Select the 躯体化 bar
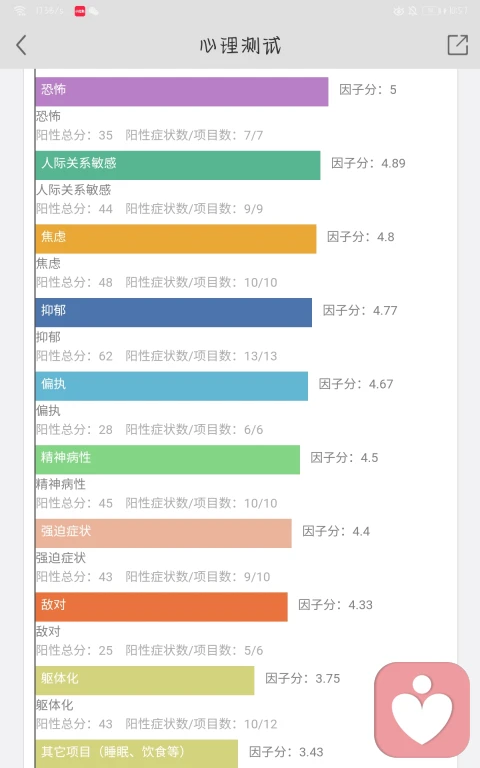480x768 pixels. point(145,680)
